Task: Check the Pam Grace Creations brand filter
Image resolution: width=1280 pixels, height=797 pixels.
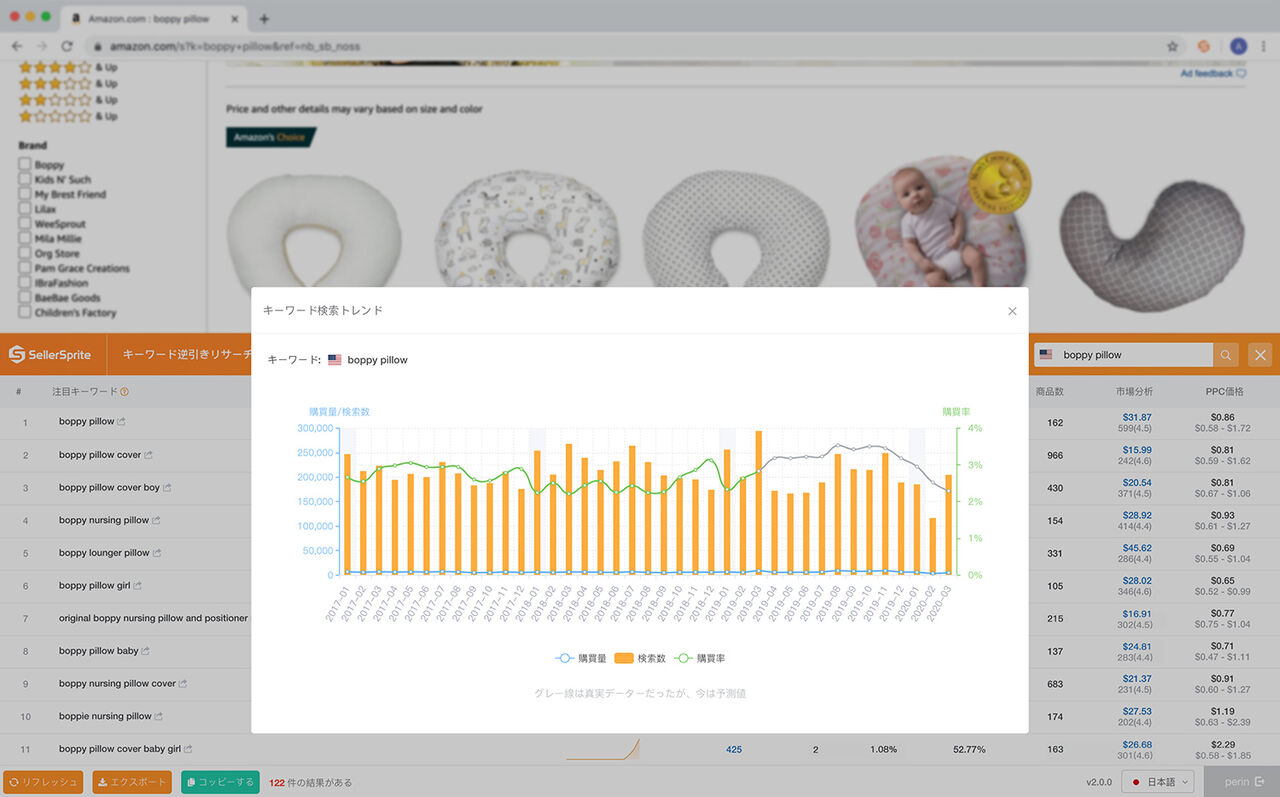Action: (x=24, y=268)
